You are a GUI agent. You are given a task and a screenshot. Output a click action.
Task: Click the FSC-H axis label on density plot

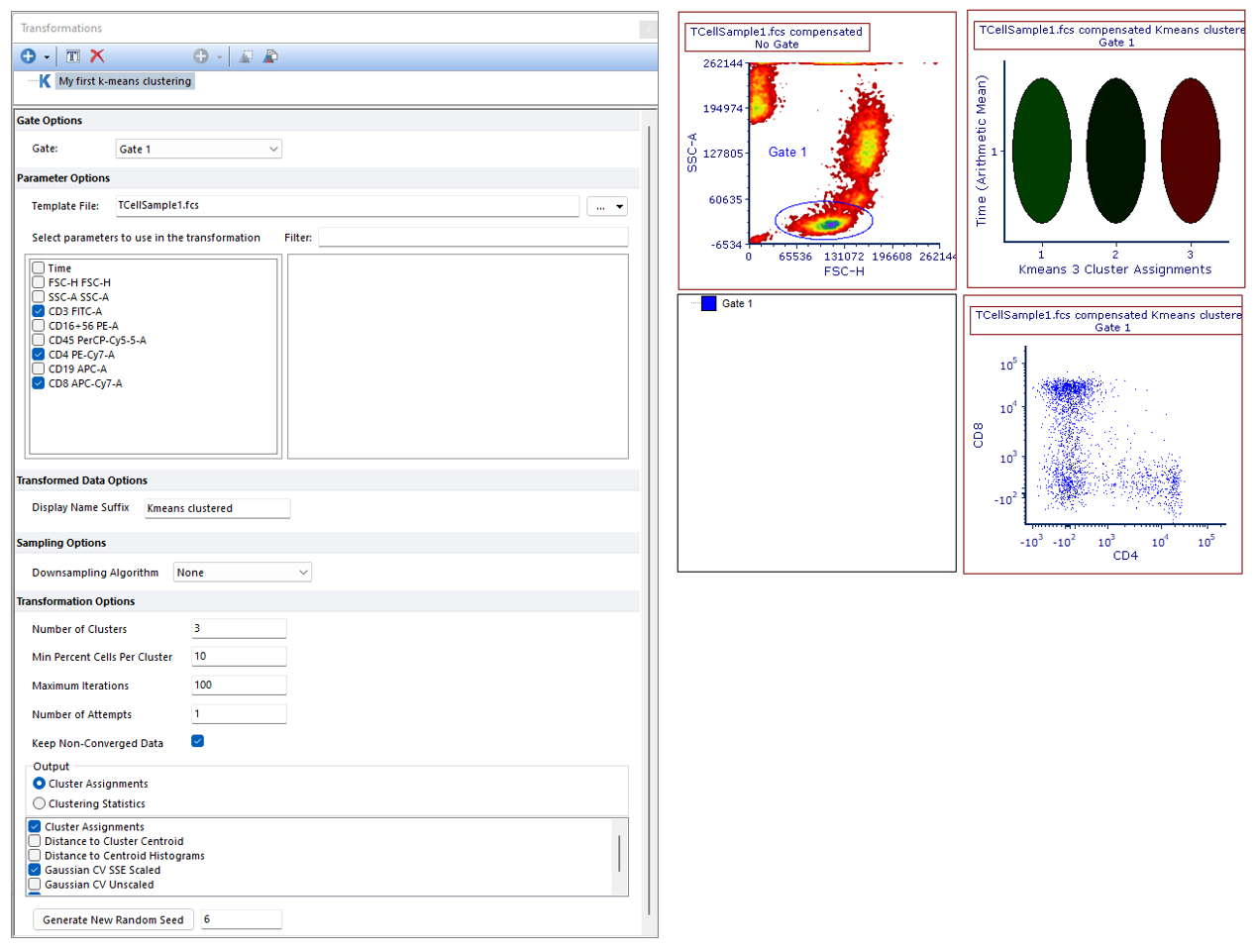pyautogui.click(x=844, y=271)
